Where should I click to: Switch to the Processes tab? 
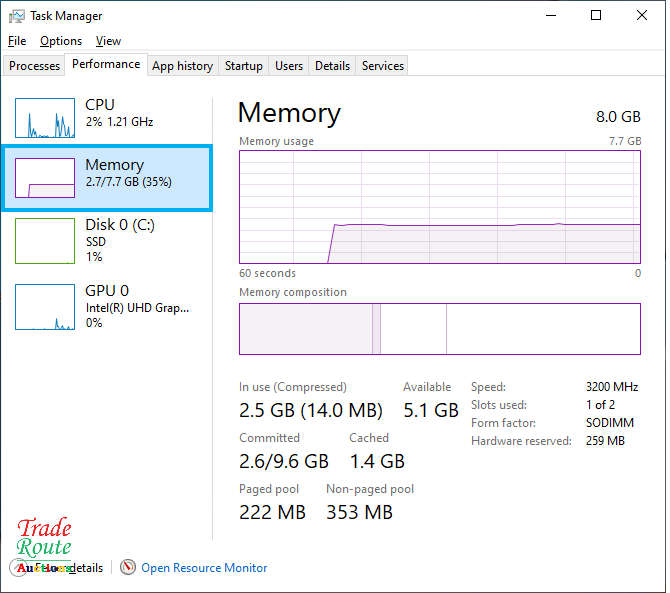click(35, 66)
